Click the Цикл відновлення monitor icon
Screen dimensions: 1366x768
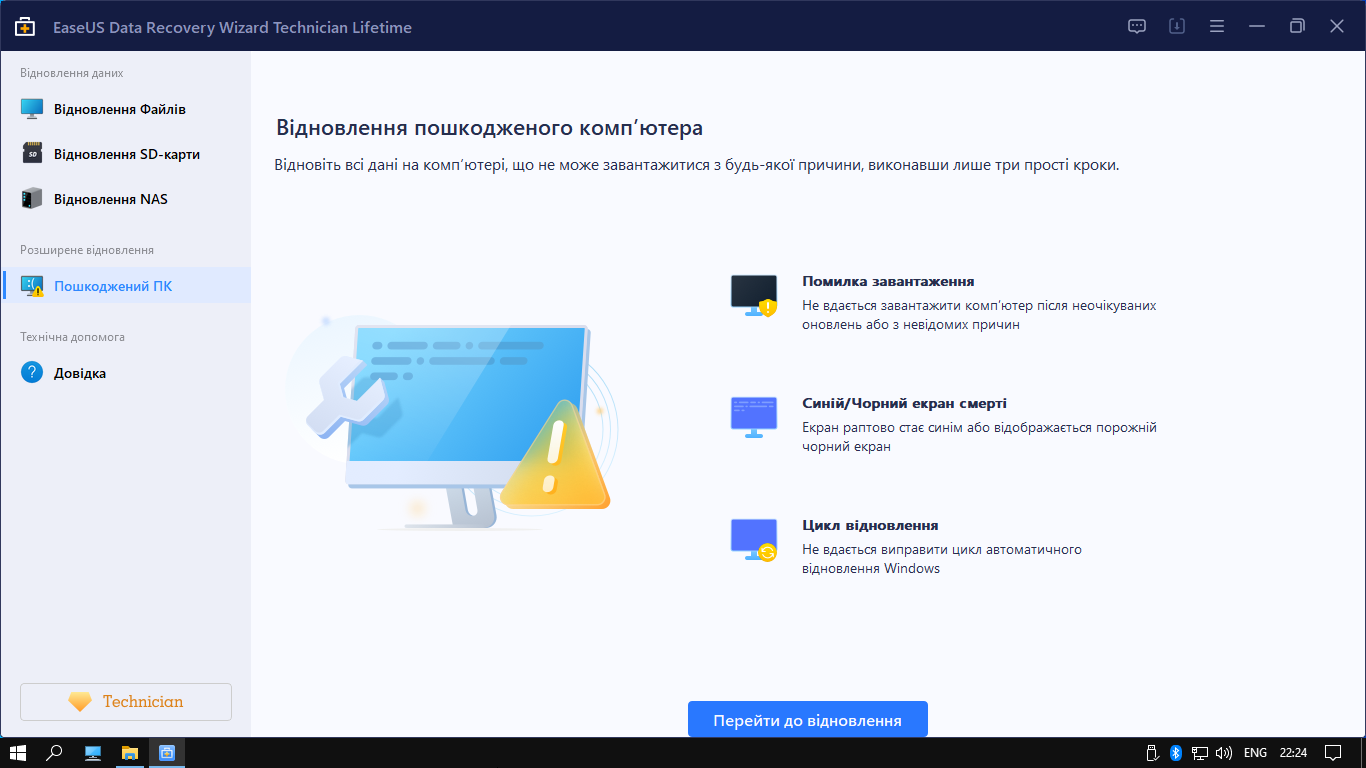(x=754, y=540)
